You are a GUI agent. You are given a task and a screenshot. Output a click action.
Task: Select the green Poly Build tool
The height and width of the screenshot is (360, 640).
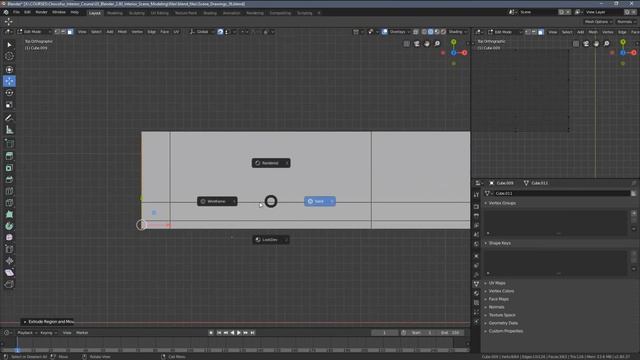coord(9,214)
